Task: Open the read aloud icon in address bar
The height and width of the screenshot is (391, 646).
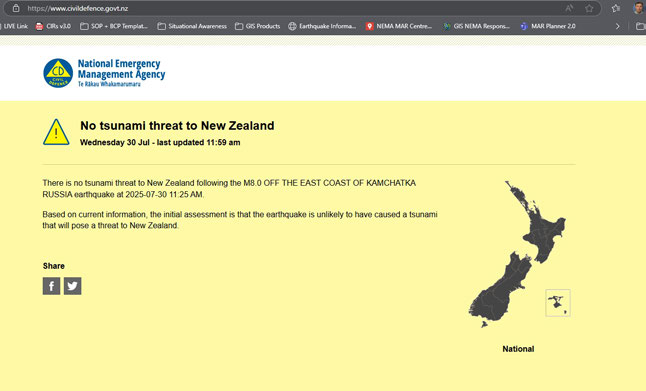Action: (x=569, y=8)
